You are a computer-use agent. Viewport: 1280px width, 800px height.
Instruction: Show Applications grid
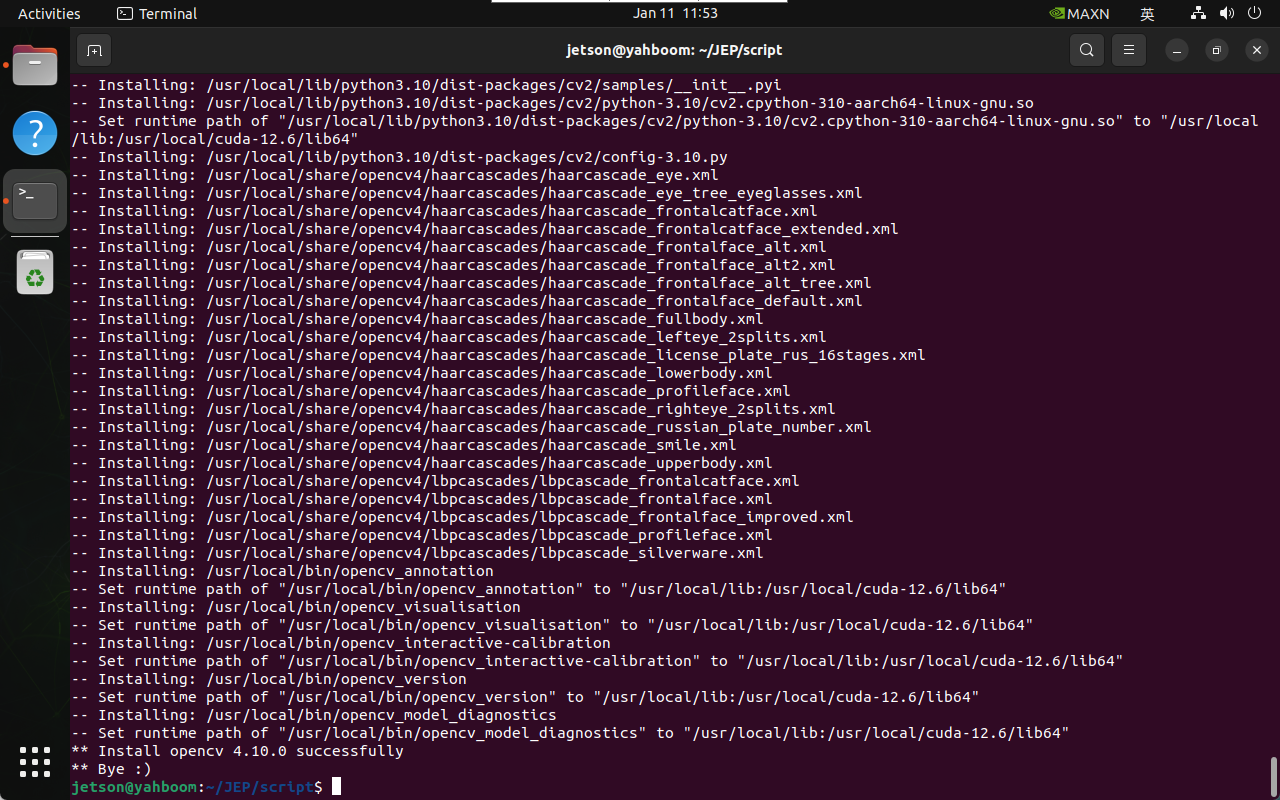[x=35, y=762]
